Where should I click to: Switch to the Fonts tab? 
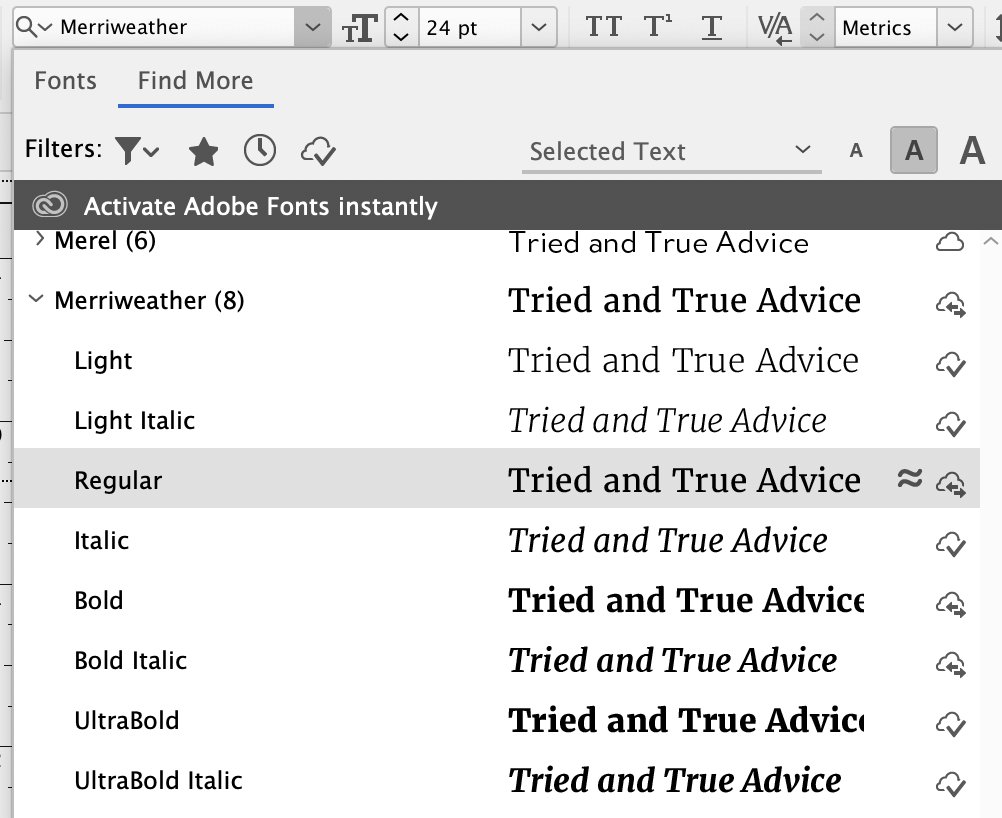pyautogui.click(x=64, y=80)
